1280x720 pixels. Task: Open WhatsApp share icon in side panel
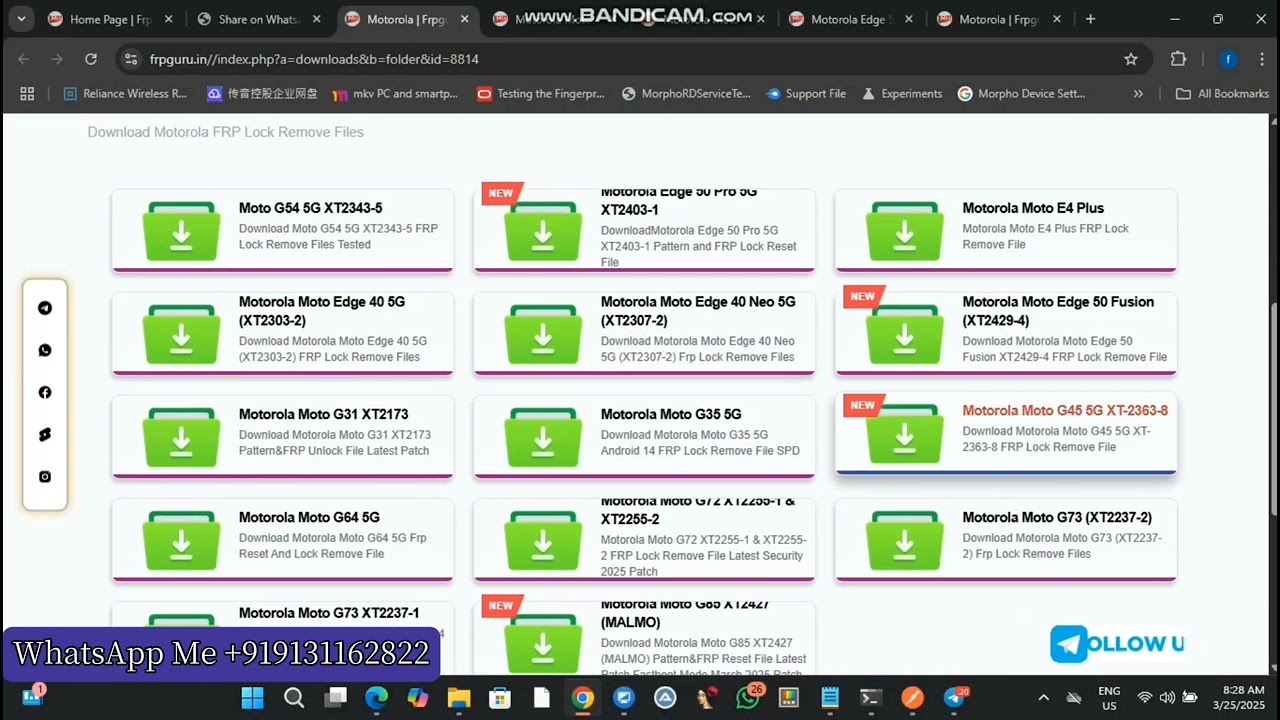pos(45,350)
